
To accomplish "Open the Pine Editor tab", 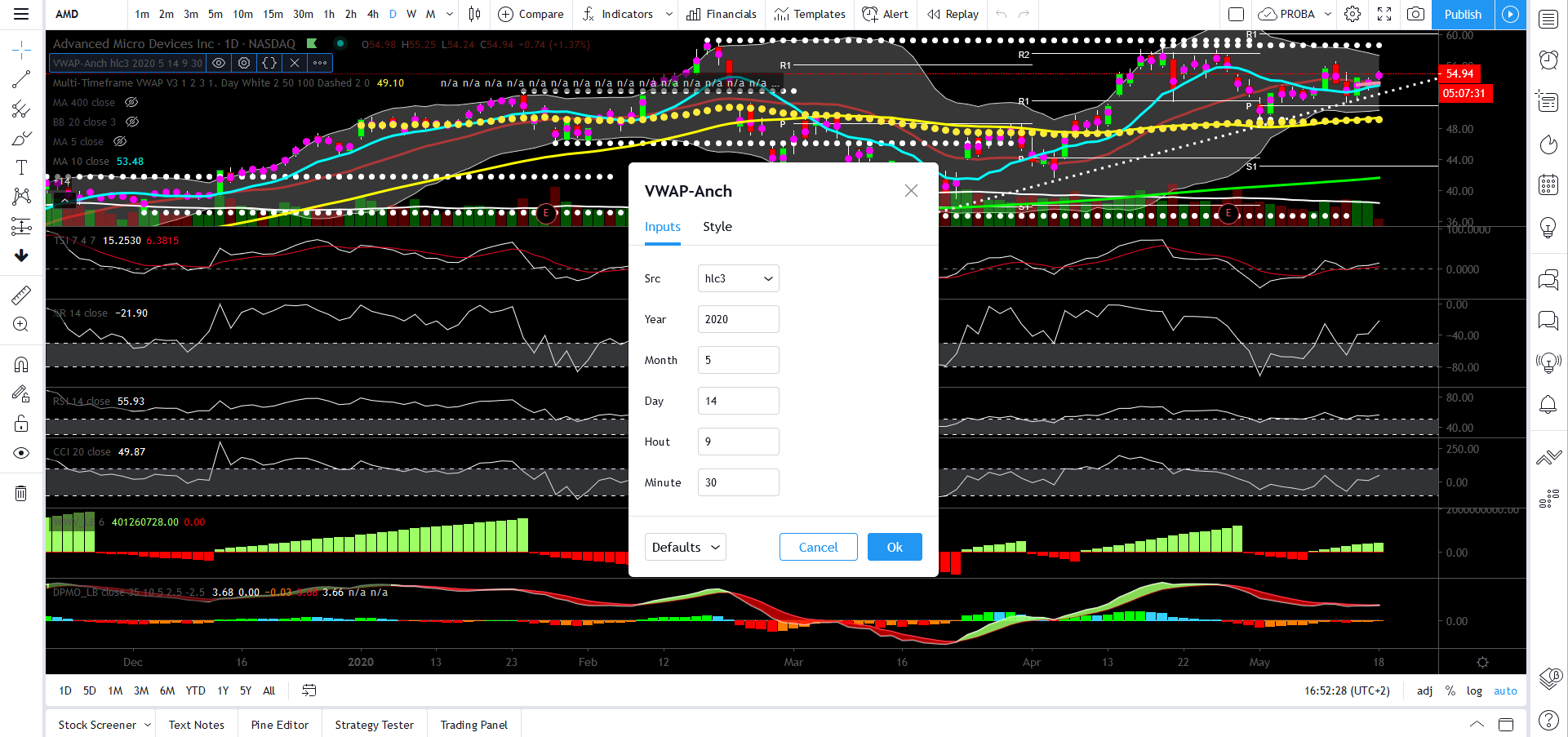I will coord(280,725).
